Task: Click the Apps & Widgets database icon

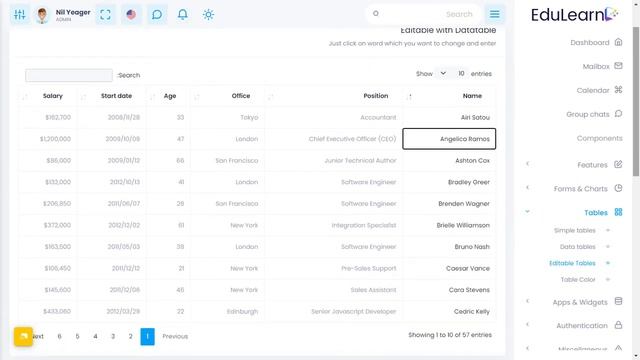Action: point(618,301)
